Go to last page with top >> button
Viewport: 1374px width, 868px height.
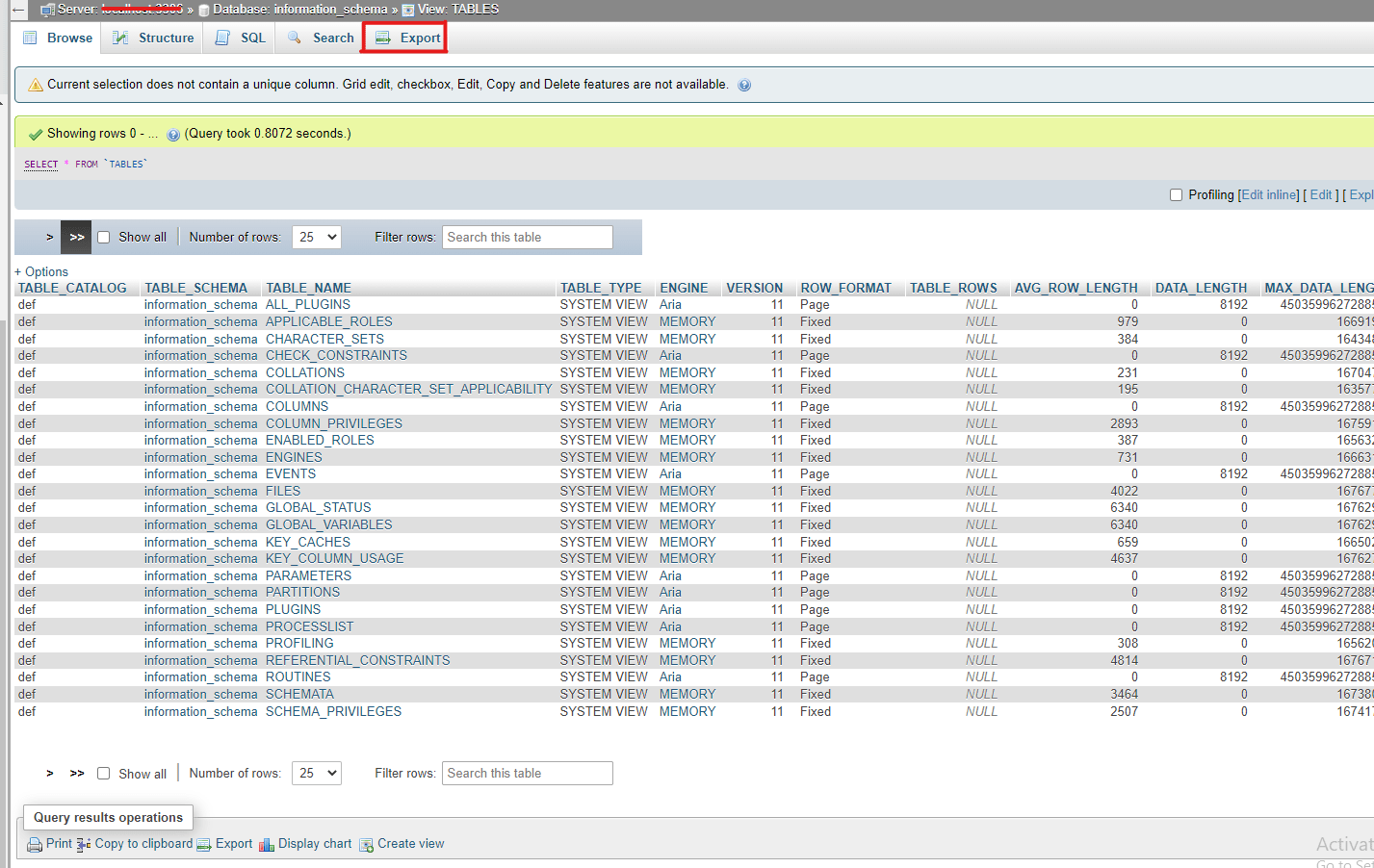pyautogui.click(x=76, y=237)
